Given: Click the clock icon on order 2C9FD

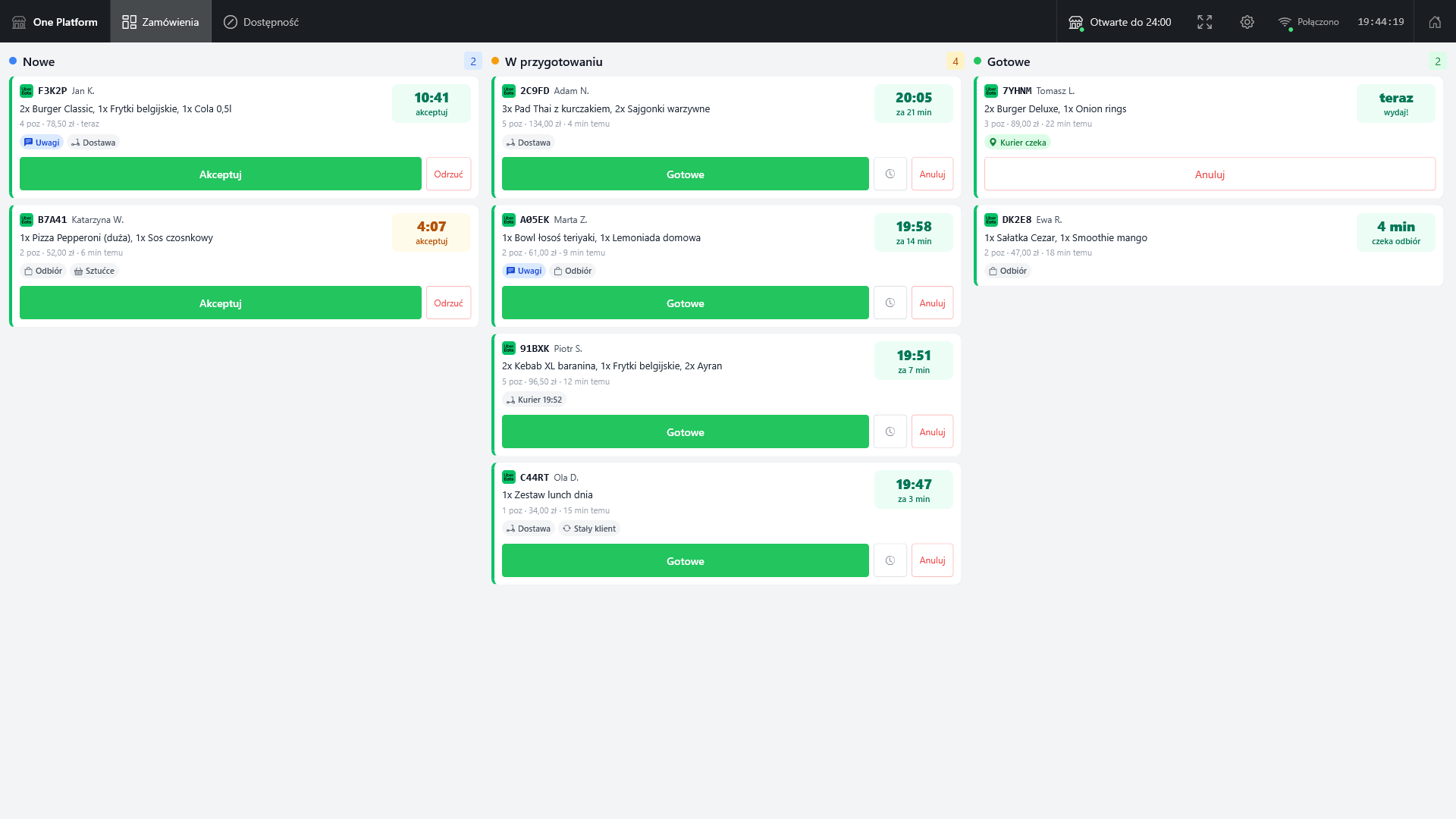Looking at the screenshot, I should [890, 174].
